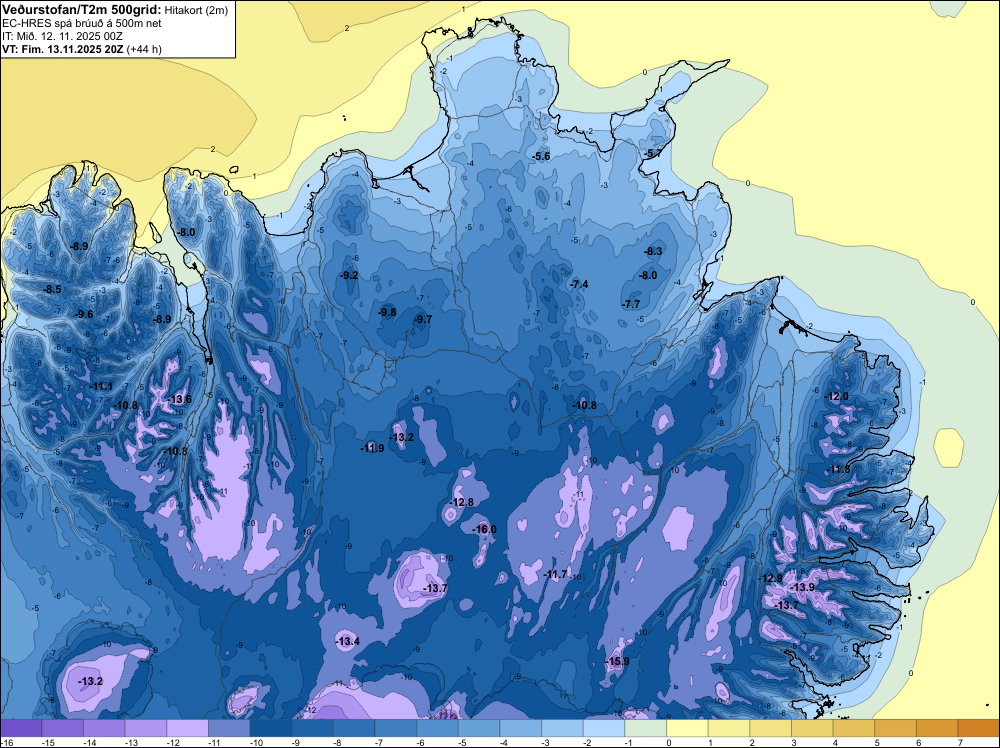Viewport: 1000px width, 748px height.
Task: Click the -12.9 temperature label
Action: [771, 578]
